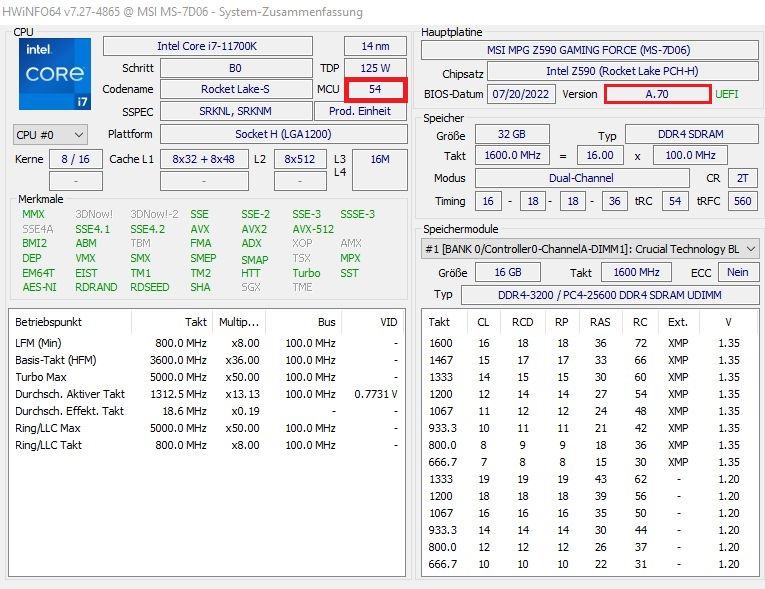The width and height of the screenshot is (765, 589).
Task: Click the Dual-Channel mode field
Action: pos(582,178)
